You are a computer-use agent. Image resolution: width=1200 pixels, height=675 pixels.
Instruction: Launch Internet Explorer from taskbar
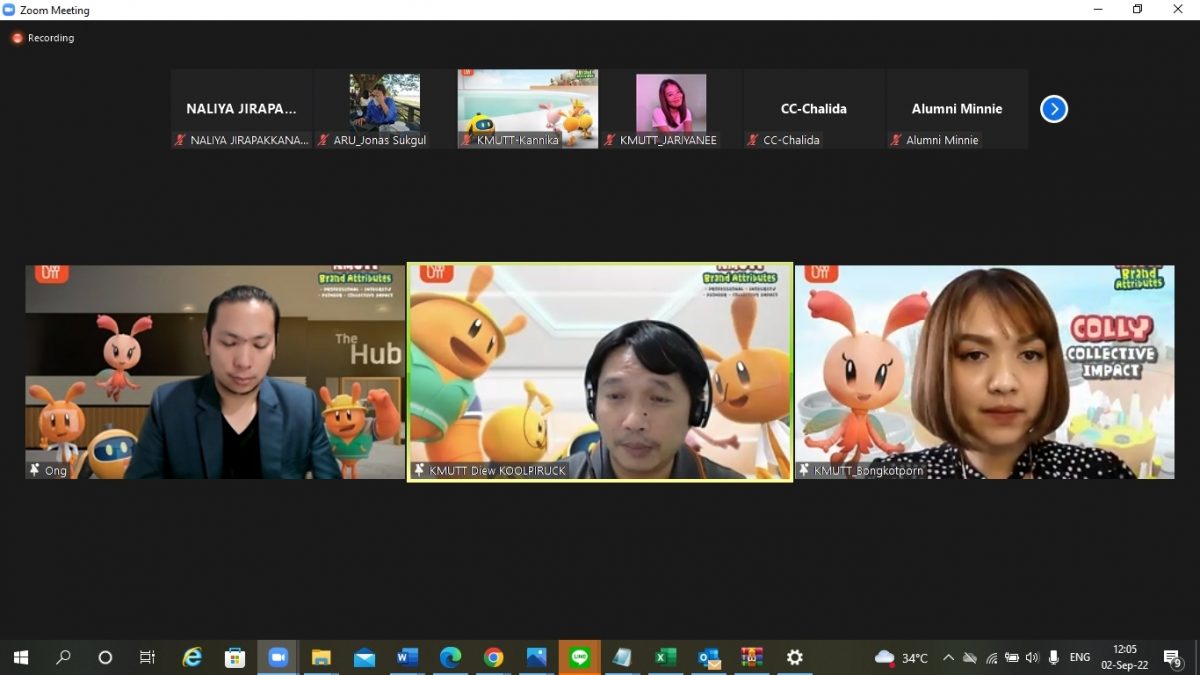[x=192, y=657]
